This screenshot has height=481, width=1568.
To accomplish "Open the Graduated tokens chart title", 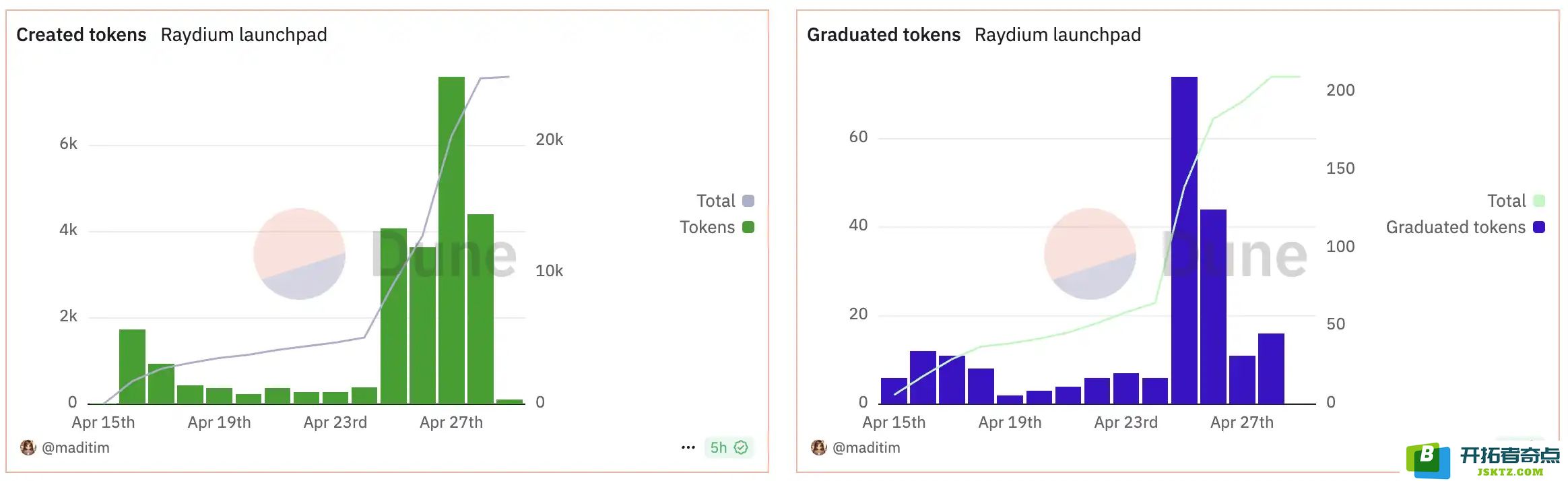I will pos(884,34).
